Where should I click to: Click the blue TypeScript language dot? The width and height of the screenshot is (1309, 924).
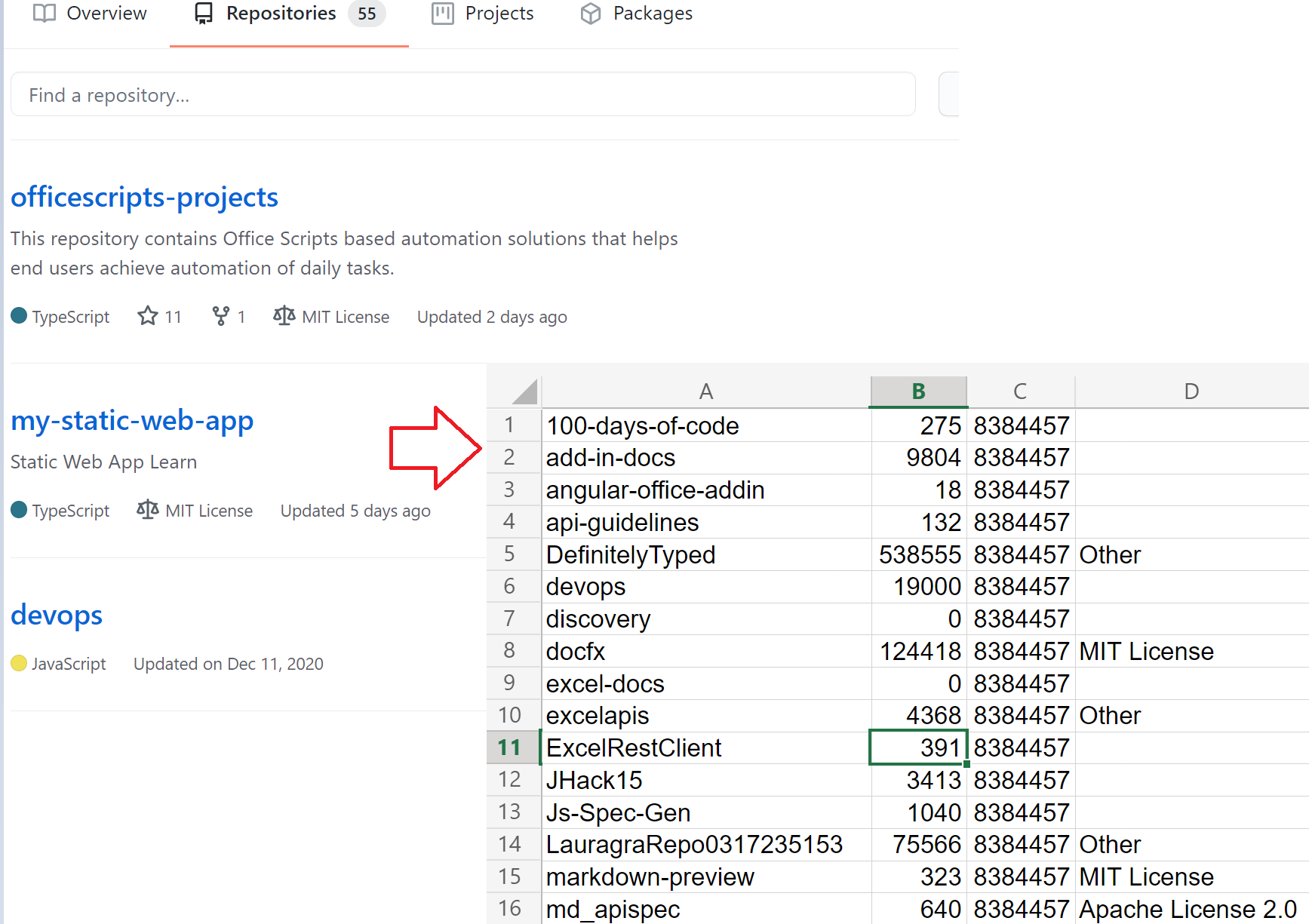point(20,316)
